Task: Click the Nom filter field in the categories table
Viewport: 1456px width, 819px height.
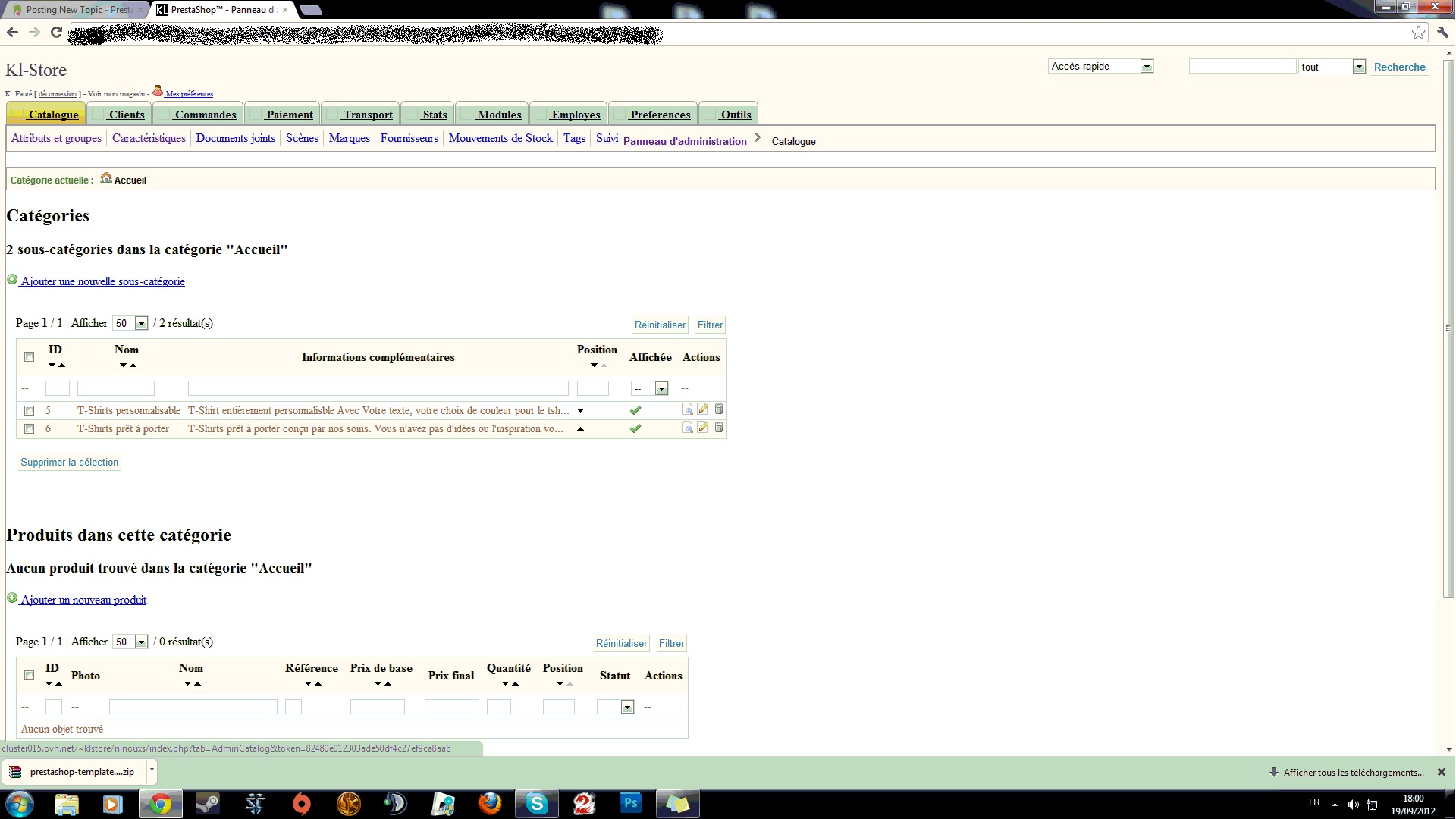Action: coord(115,388)
